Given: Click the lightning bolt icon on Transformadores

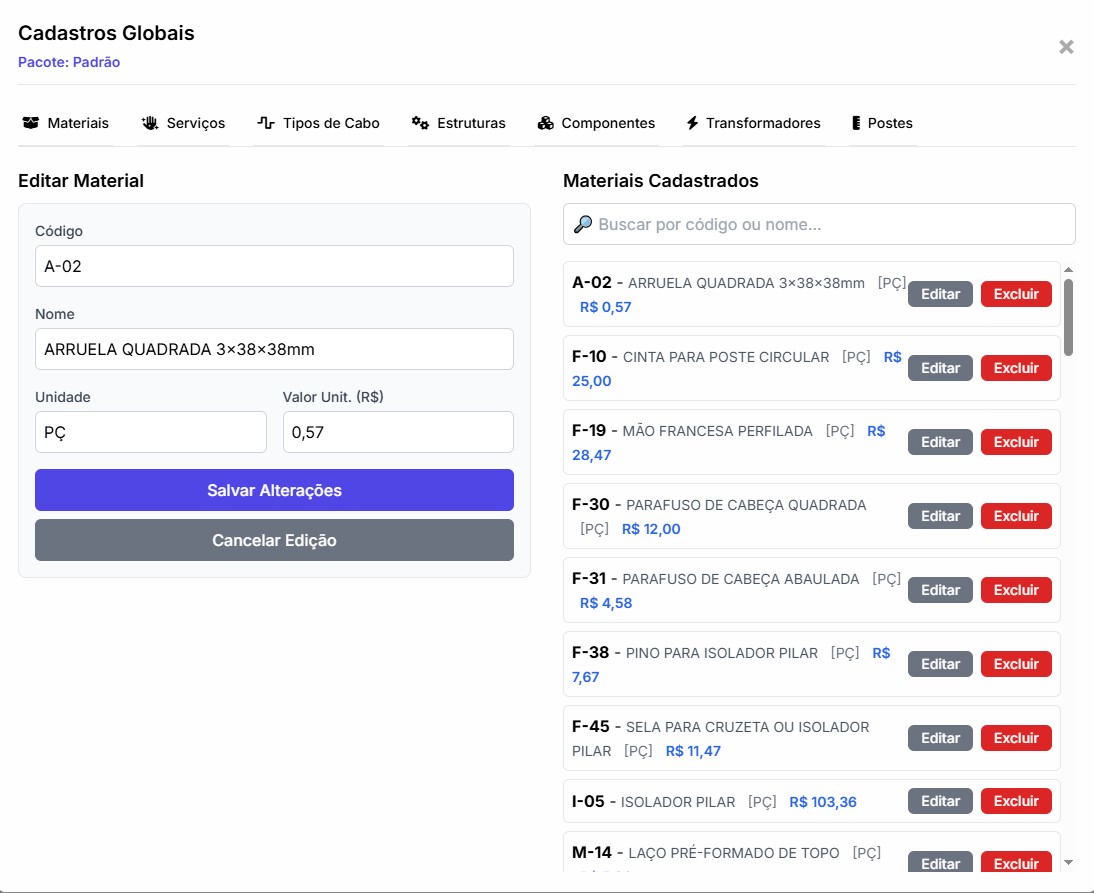Looking at the screenshot, I should tap(692, 122).
